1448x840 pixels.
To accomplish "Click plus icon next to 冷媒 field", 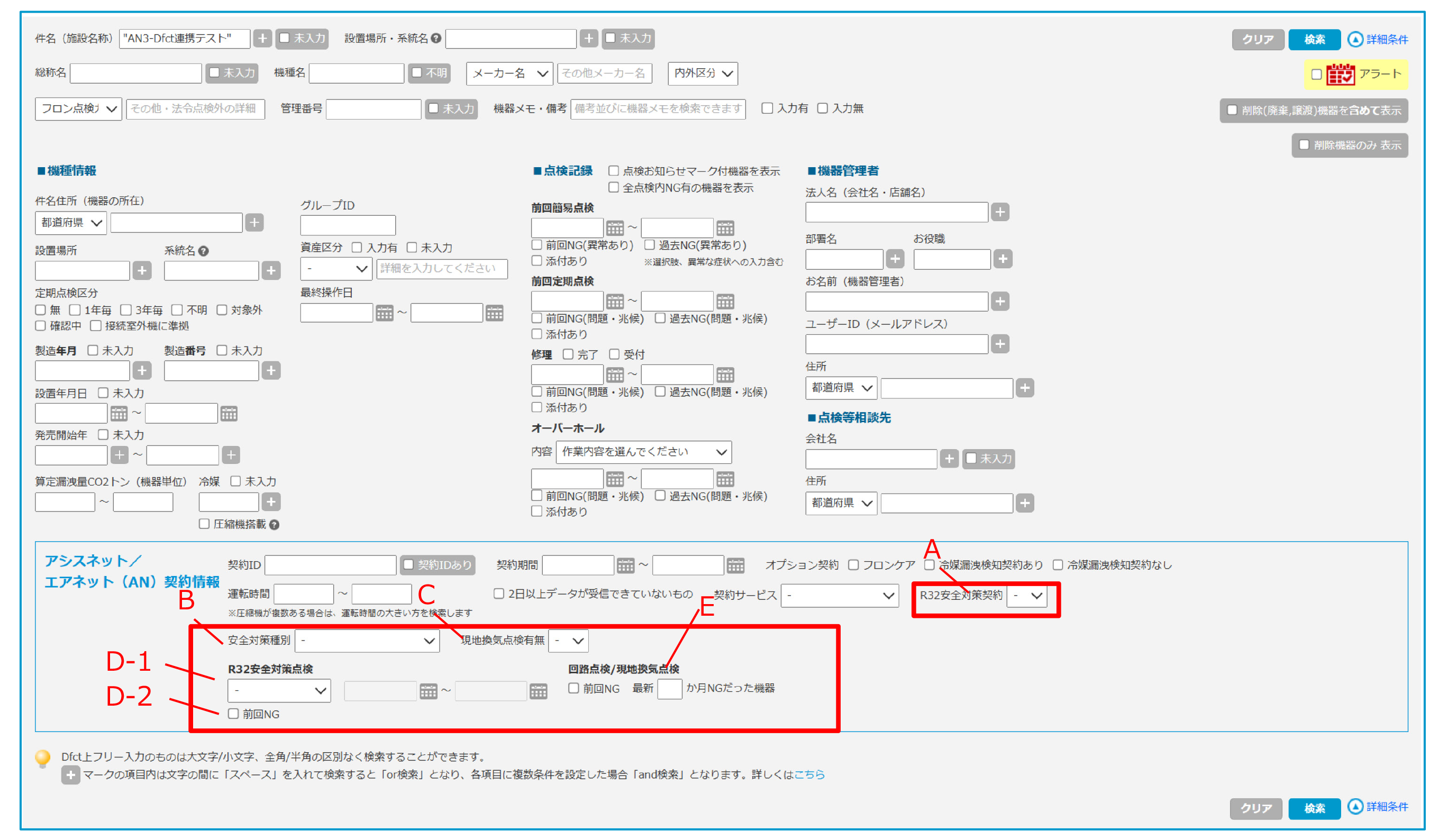I will coord(271,501).
